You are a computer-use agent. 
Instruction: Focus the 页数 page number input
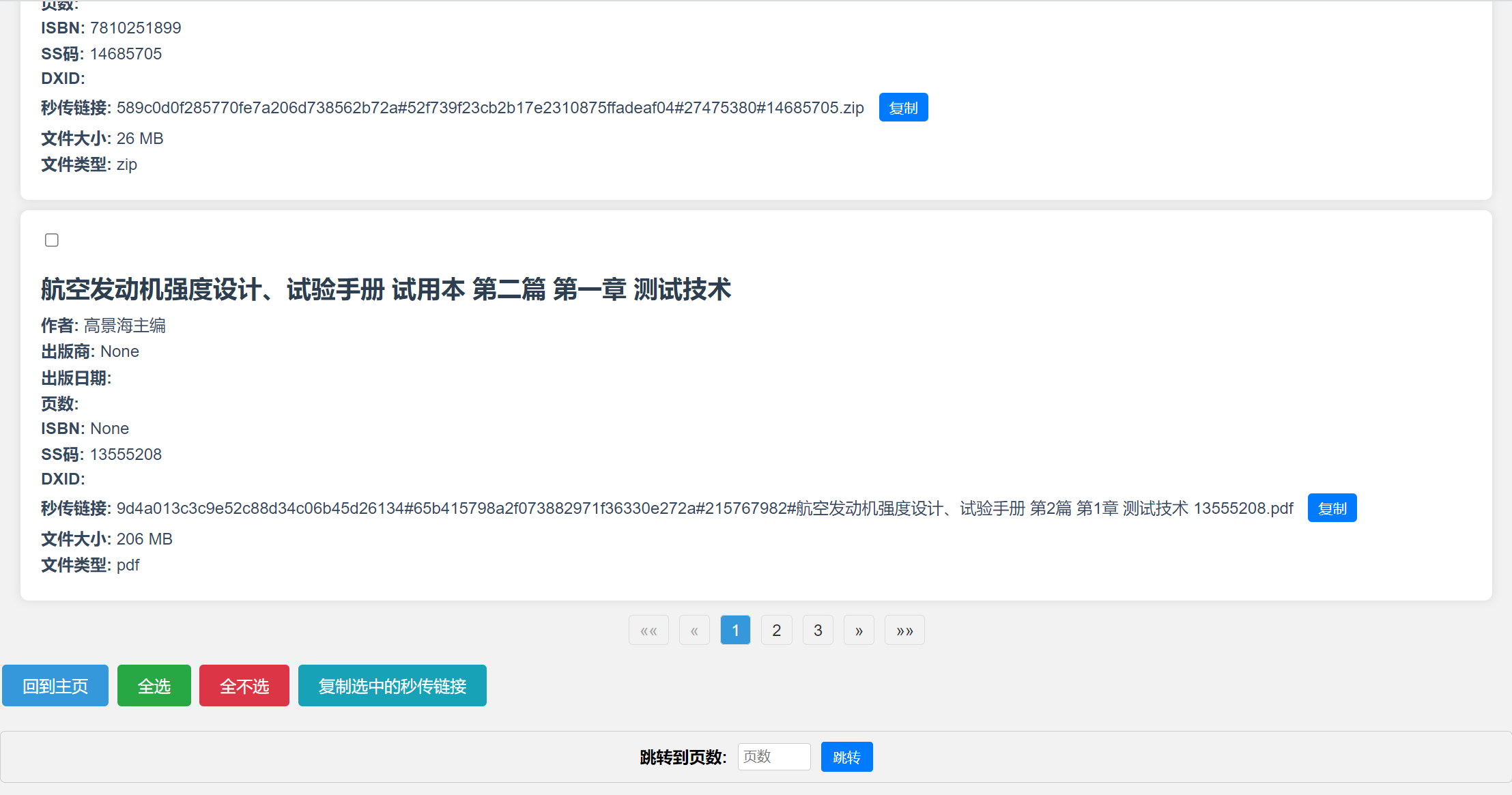pyautogui.click(x=773, y=757)
